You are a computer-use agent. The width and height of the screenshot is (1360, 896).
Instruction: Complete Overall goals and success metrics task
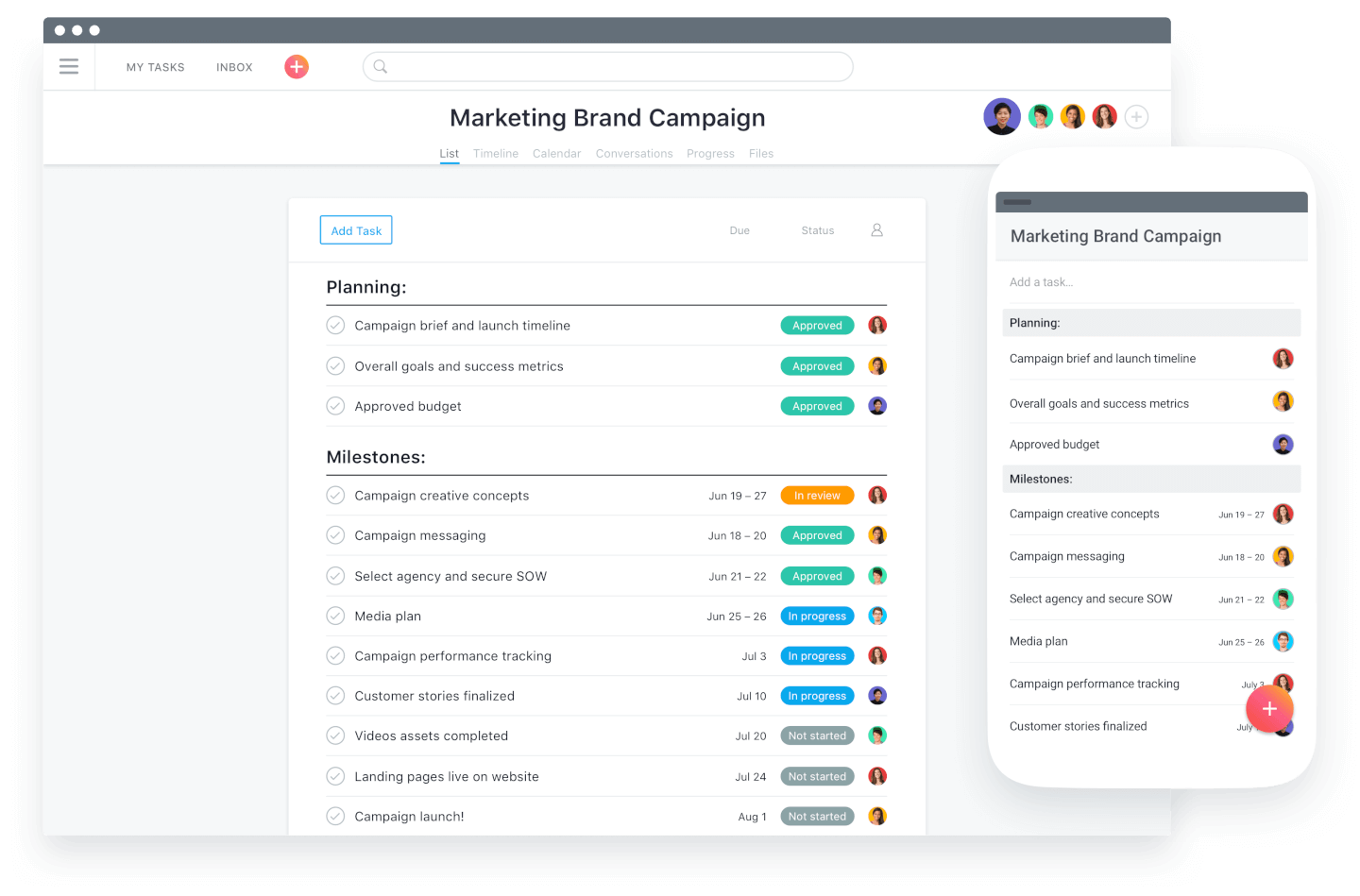(x=335, y=366)
